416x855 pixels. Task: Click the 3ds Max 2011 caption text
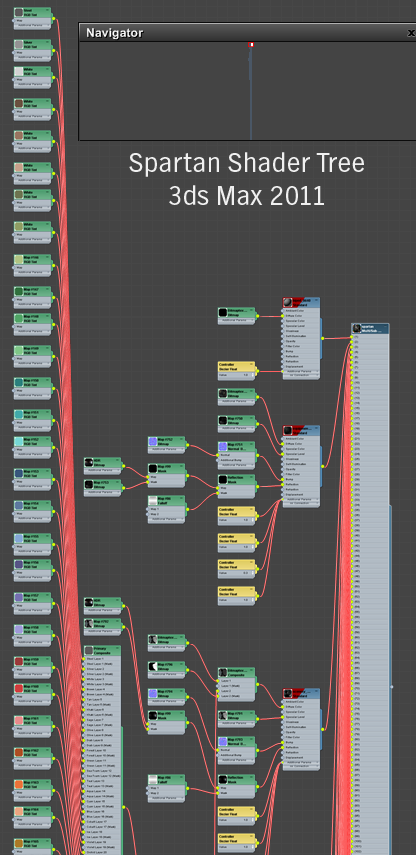click(246, 196)
